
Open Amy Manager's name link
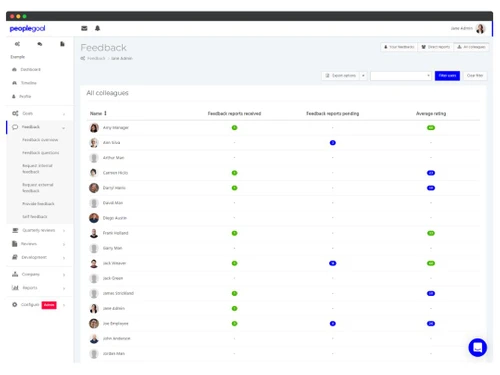tap(116, 128)
